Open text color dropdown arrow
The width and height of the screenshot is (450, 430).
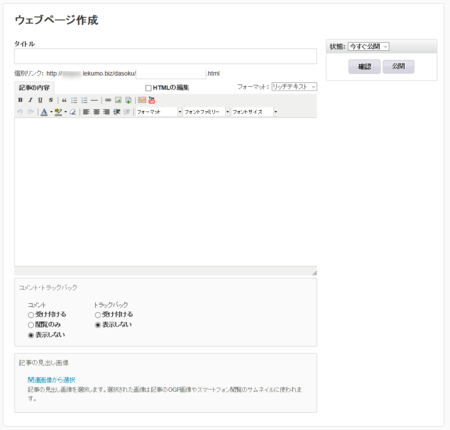[x=51, y=112]
